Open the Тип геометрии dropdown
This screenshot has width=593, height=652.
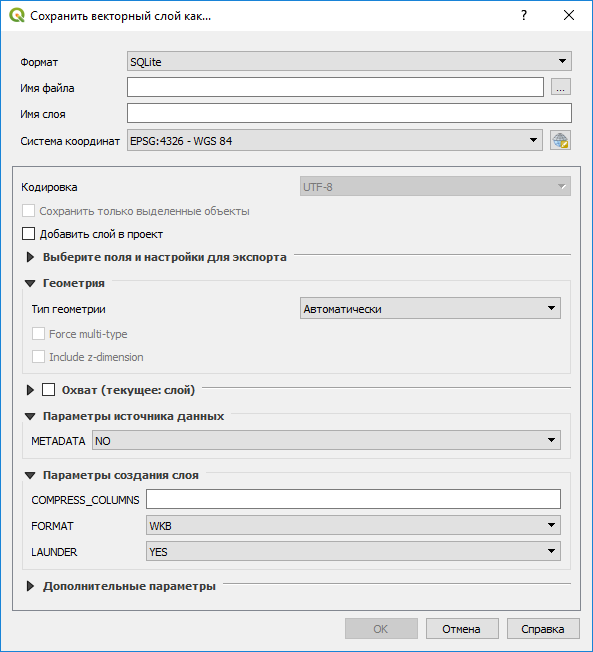[430, 309]
